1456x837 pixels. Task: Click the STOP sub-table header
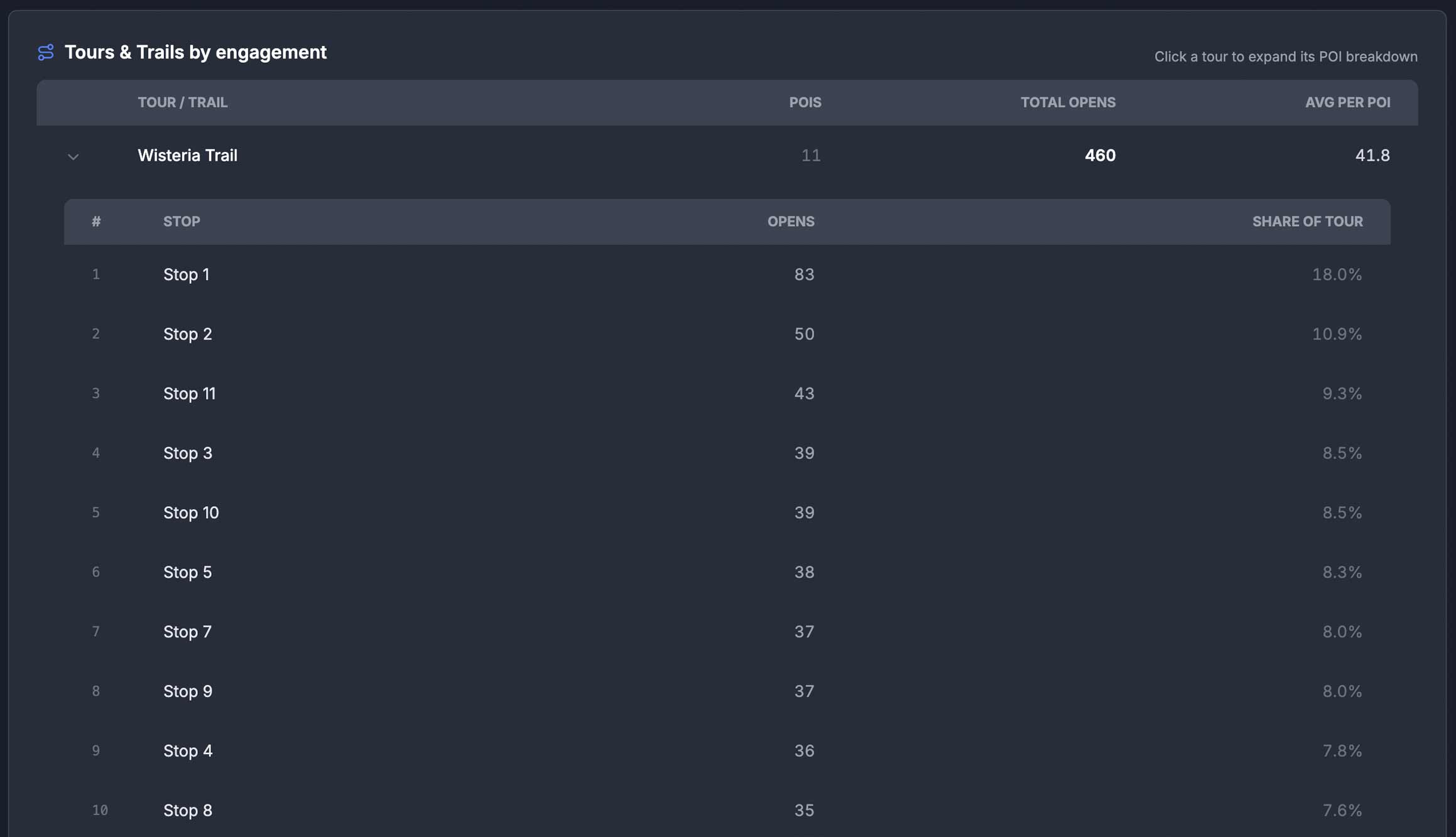tap(182, 222)
